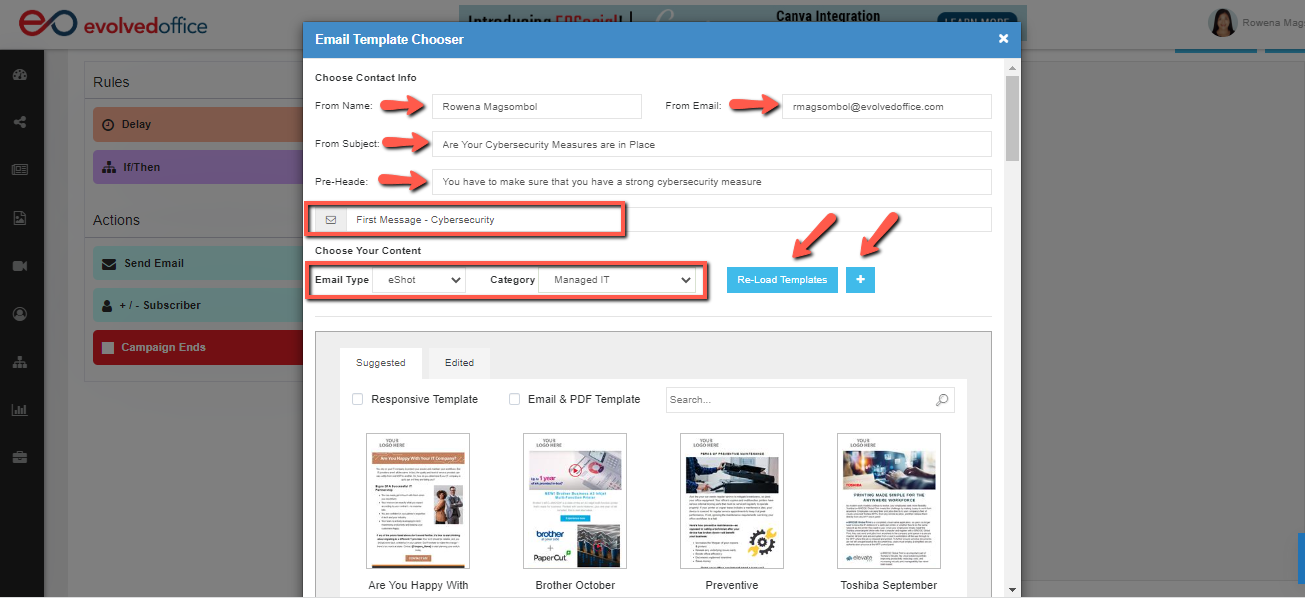Switch to the Suggested tab
Viewport: 1305px width, 601px height.
[381, 363]
